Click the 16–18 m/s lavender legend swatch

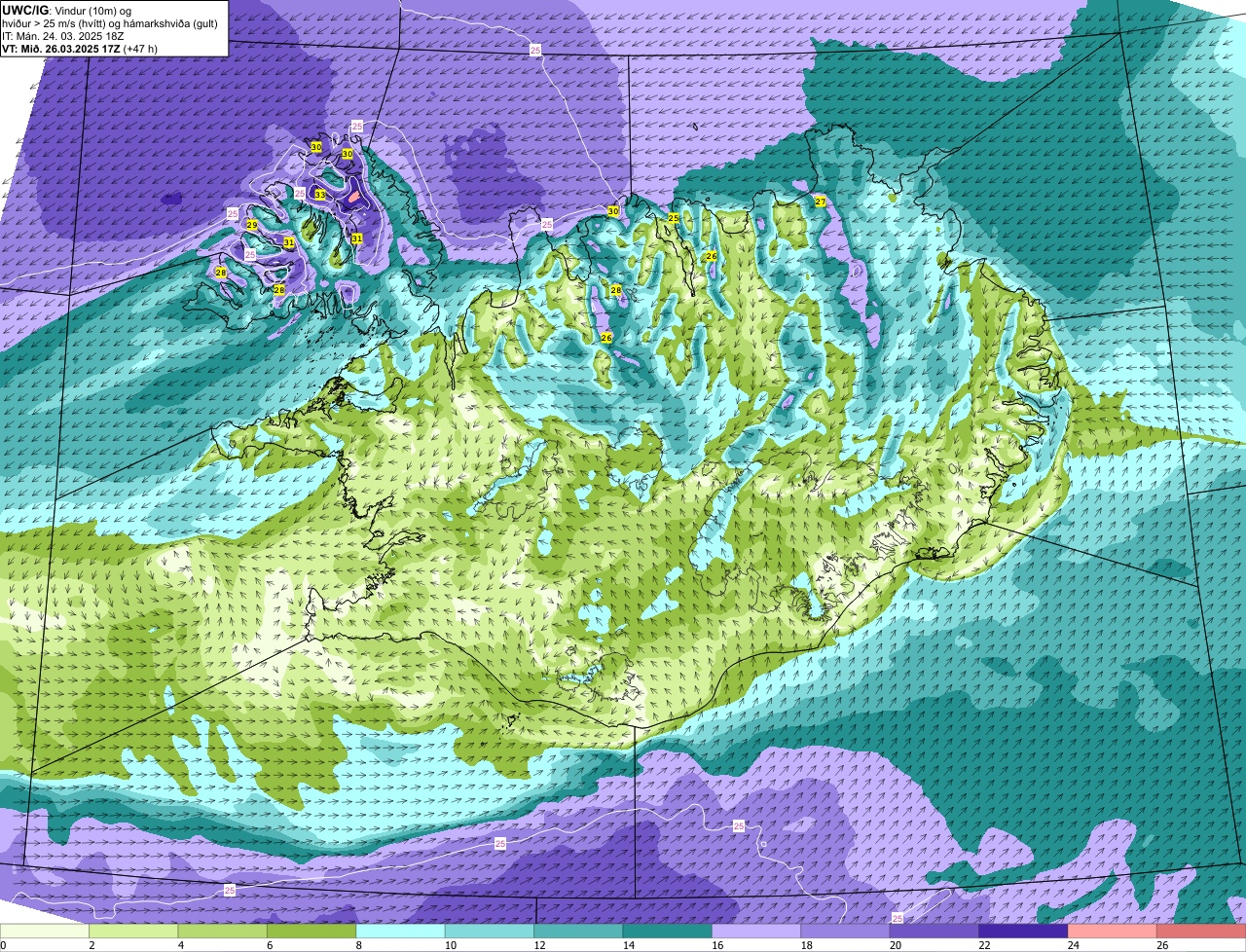point(757,932)
